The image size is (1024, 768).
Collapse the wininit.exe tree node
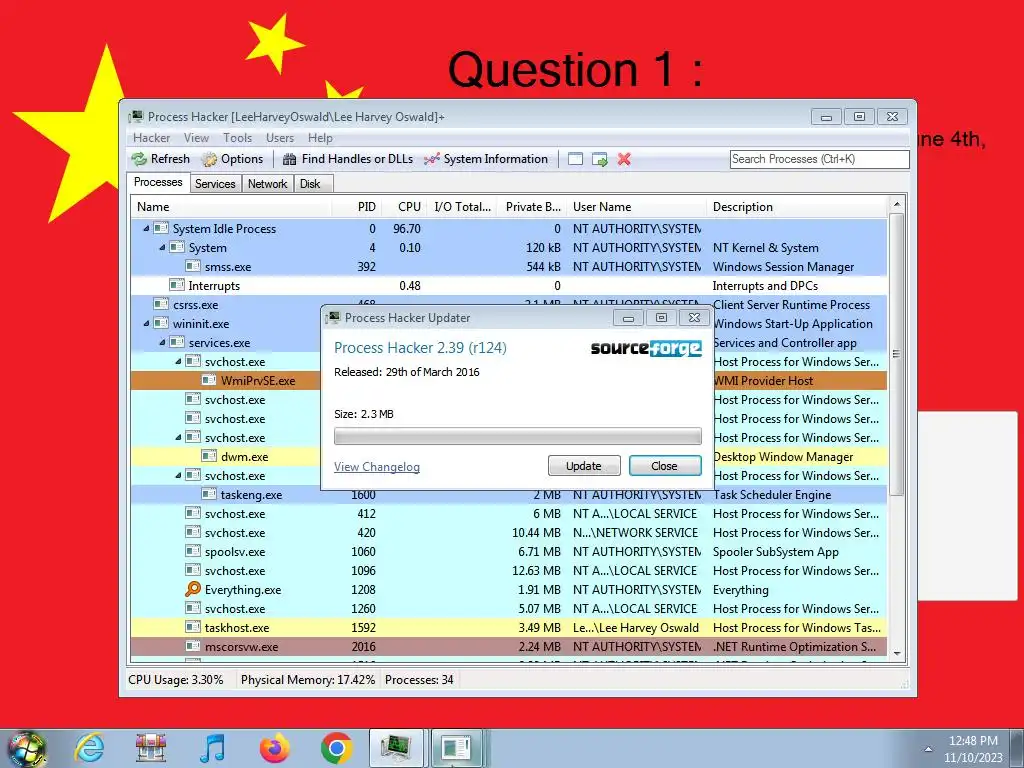(146, 323)
